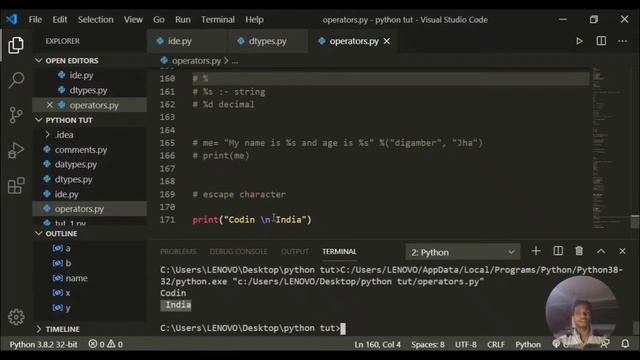Run Python file with play button
This screenshot has width=640, height=360.
579,41
